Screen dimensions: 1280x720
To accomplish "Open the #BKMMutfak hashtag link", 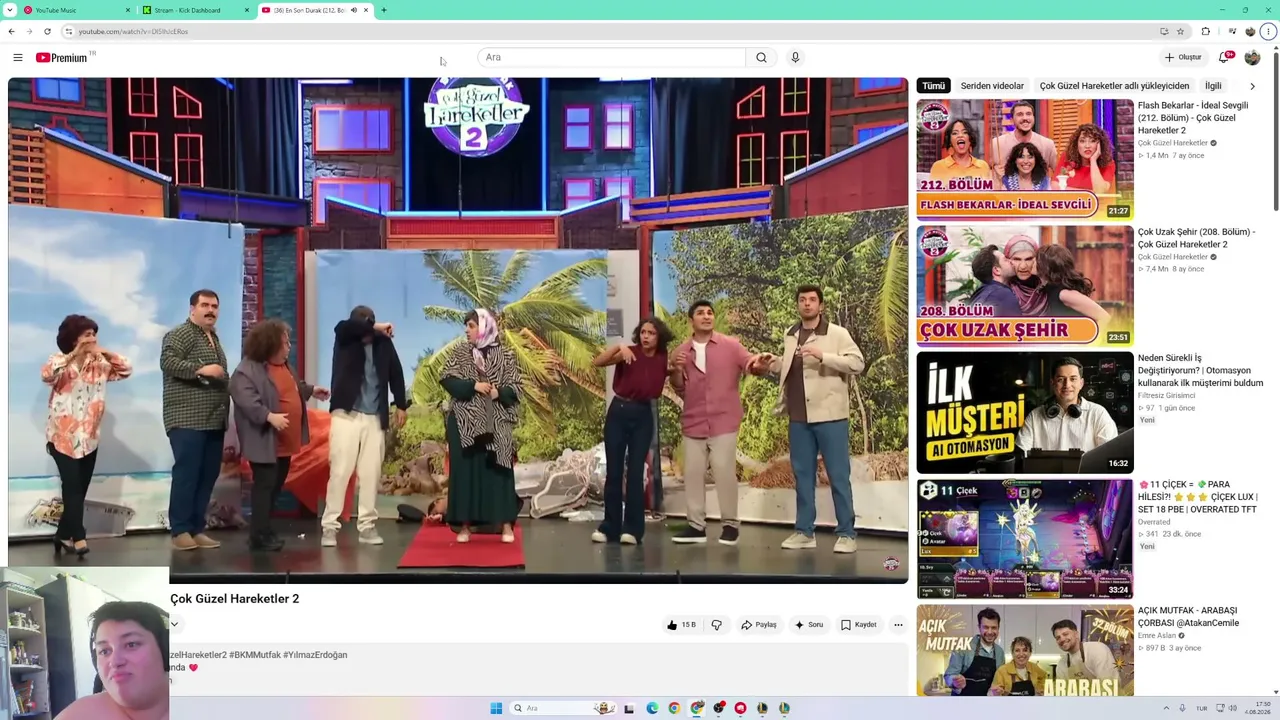I will click(x=254, y=655).
